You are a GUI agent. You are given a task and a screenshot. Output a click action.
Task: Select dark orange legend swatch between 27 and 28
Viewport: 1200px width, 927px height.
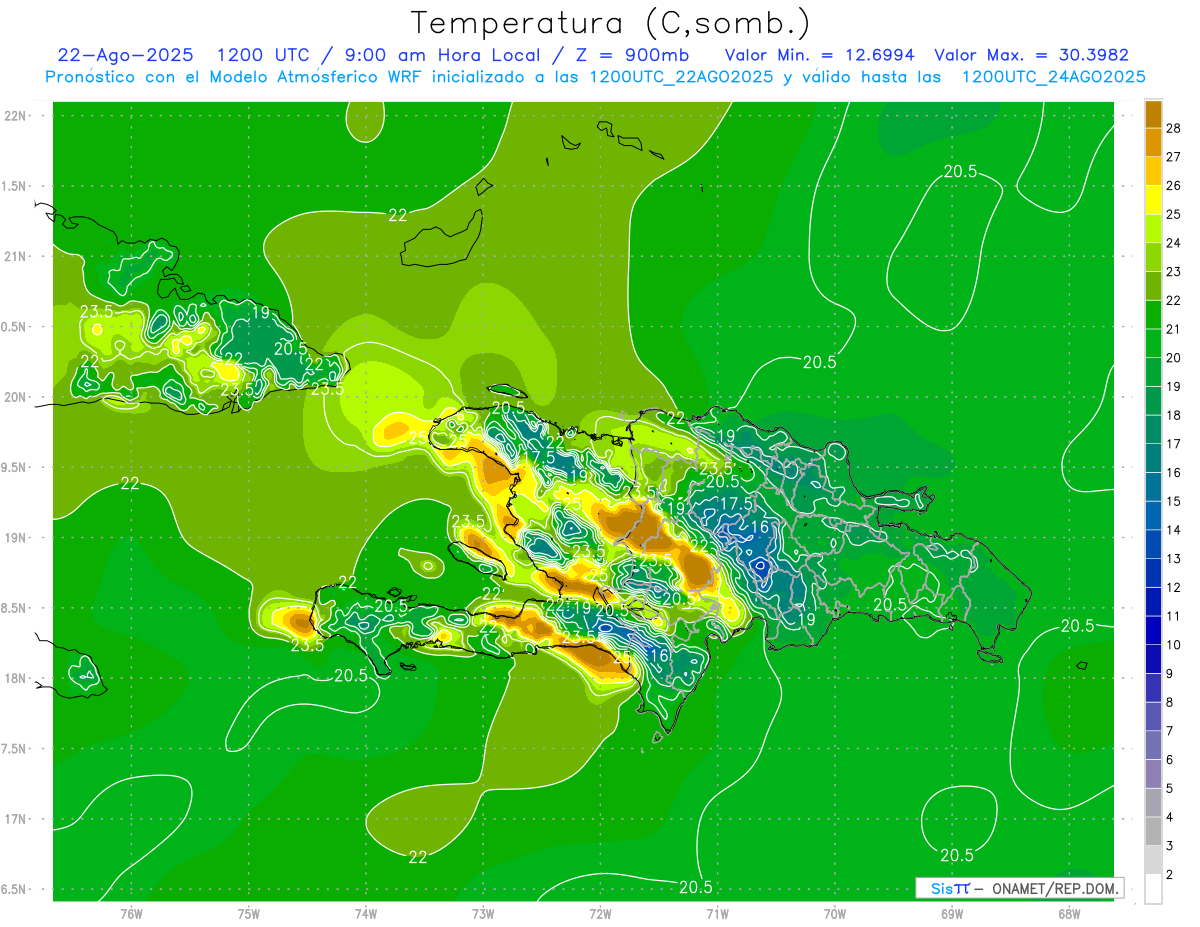(1153, 143)
